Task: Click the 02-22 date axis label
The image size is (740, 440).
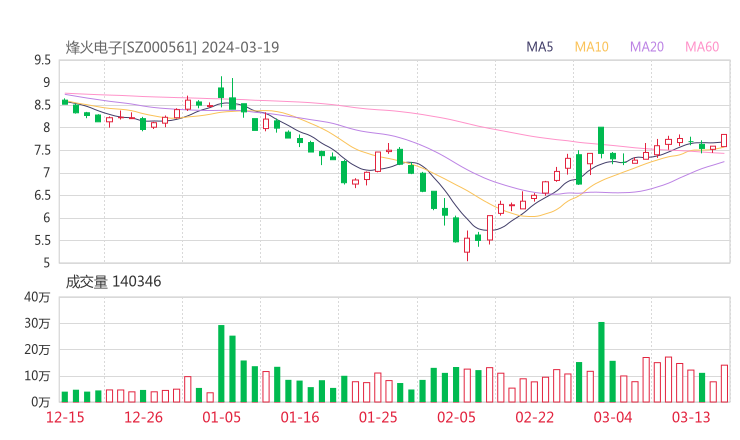Action: pyautogui.click(x=534, y=417)
